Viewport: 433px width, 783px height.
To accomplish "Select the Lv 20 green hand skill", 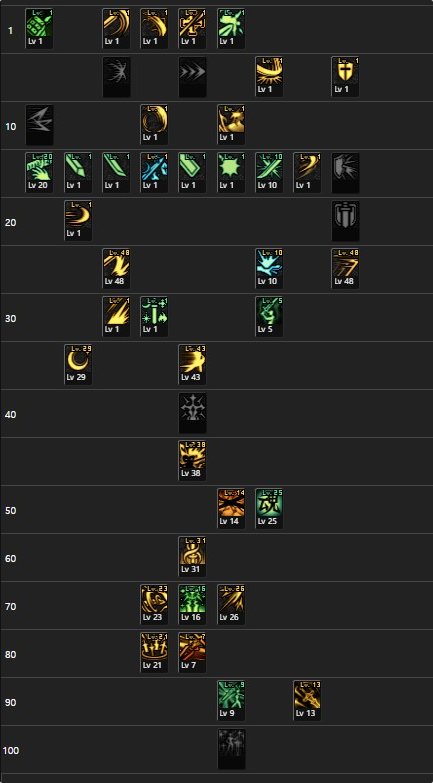I will 39,173.
